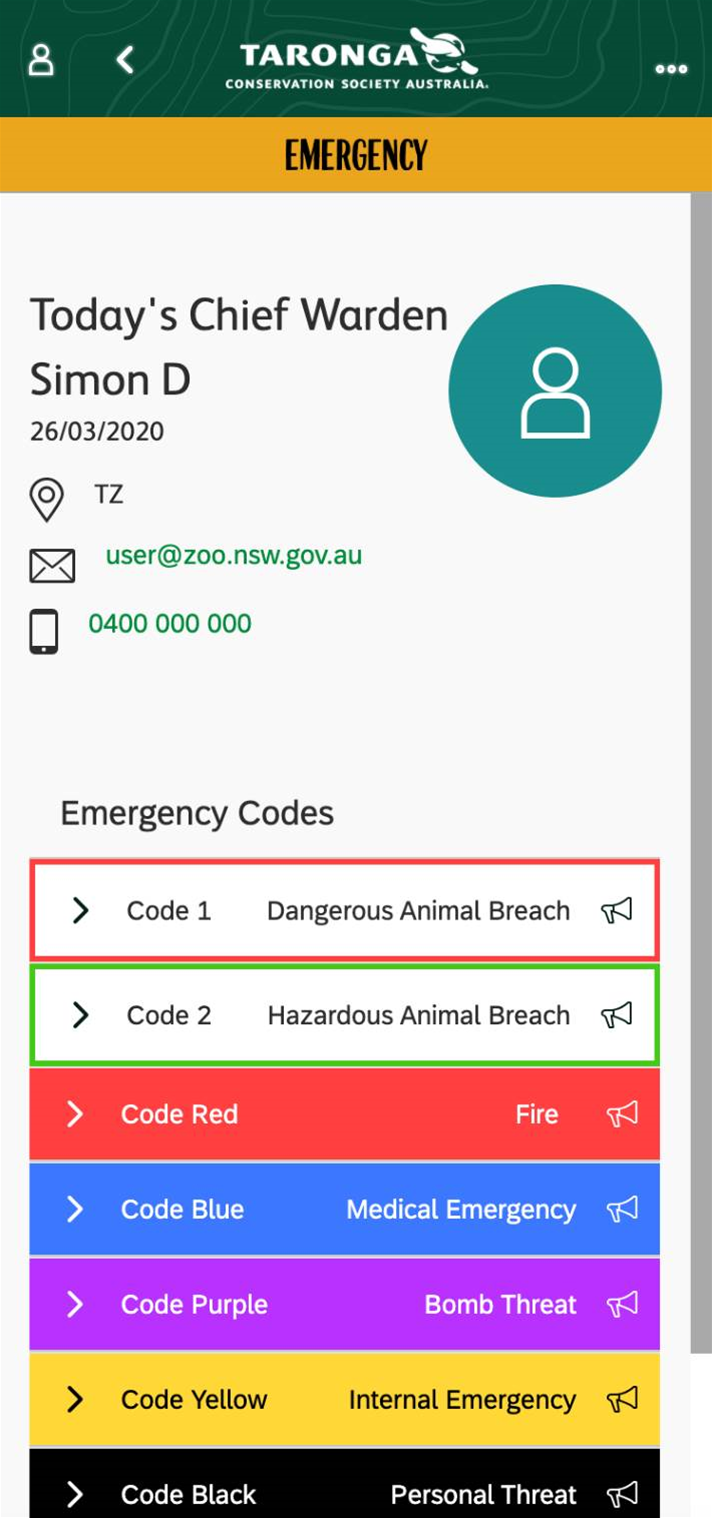Email user@zoo.nsw.gov.au link
This screenshot has height=1518, width=712.
pyautogui.click(x=234, y=555)
